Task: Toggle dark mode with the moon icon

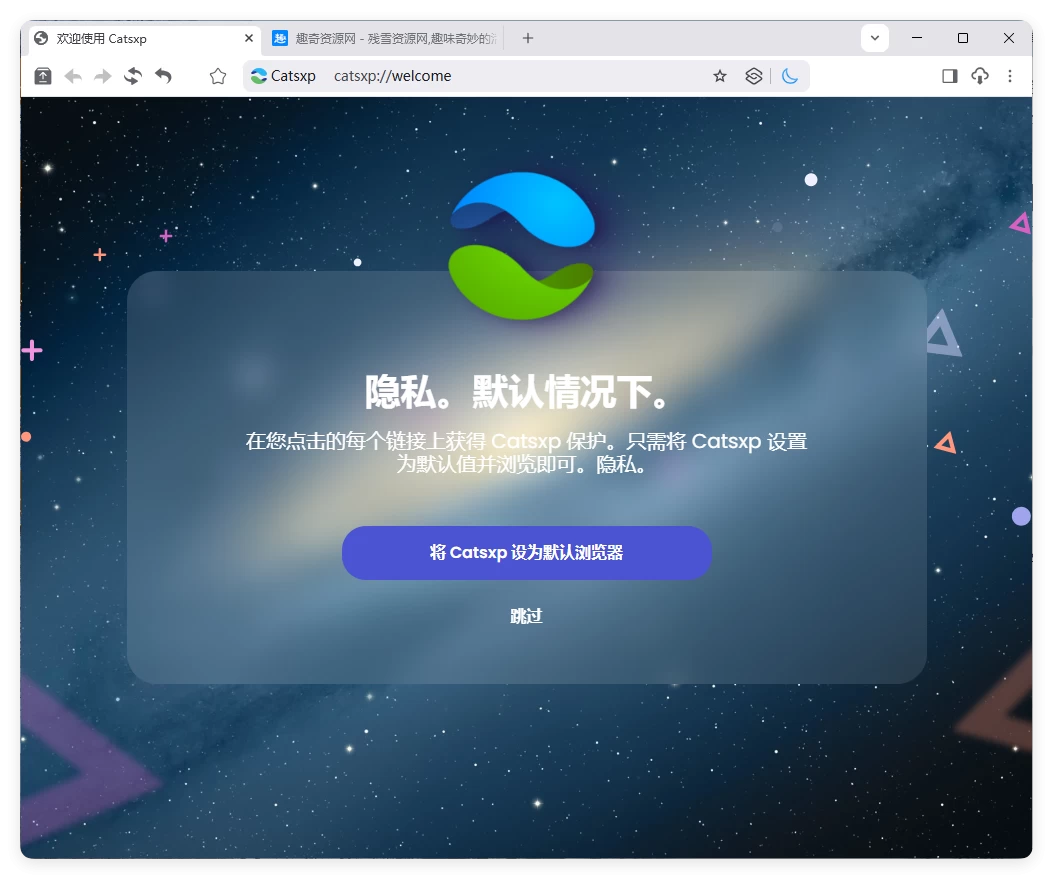Action: point(791,75)
